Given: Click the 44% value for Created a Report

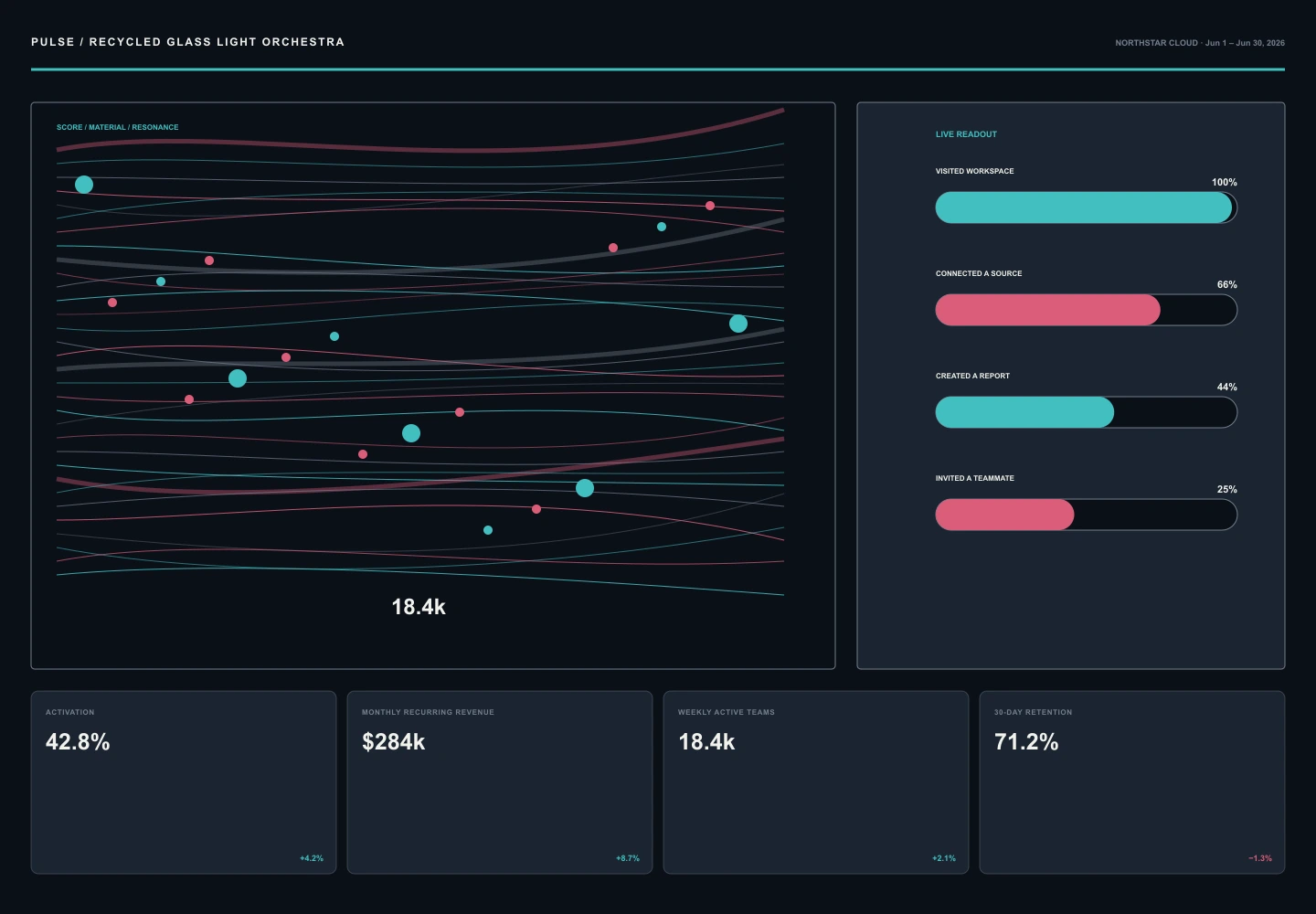Looking at the screenshot, I should (x=1227, y=388).
